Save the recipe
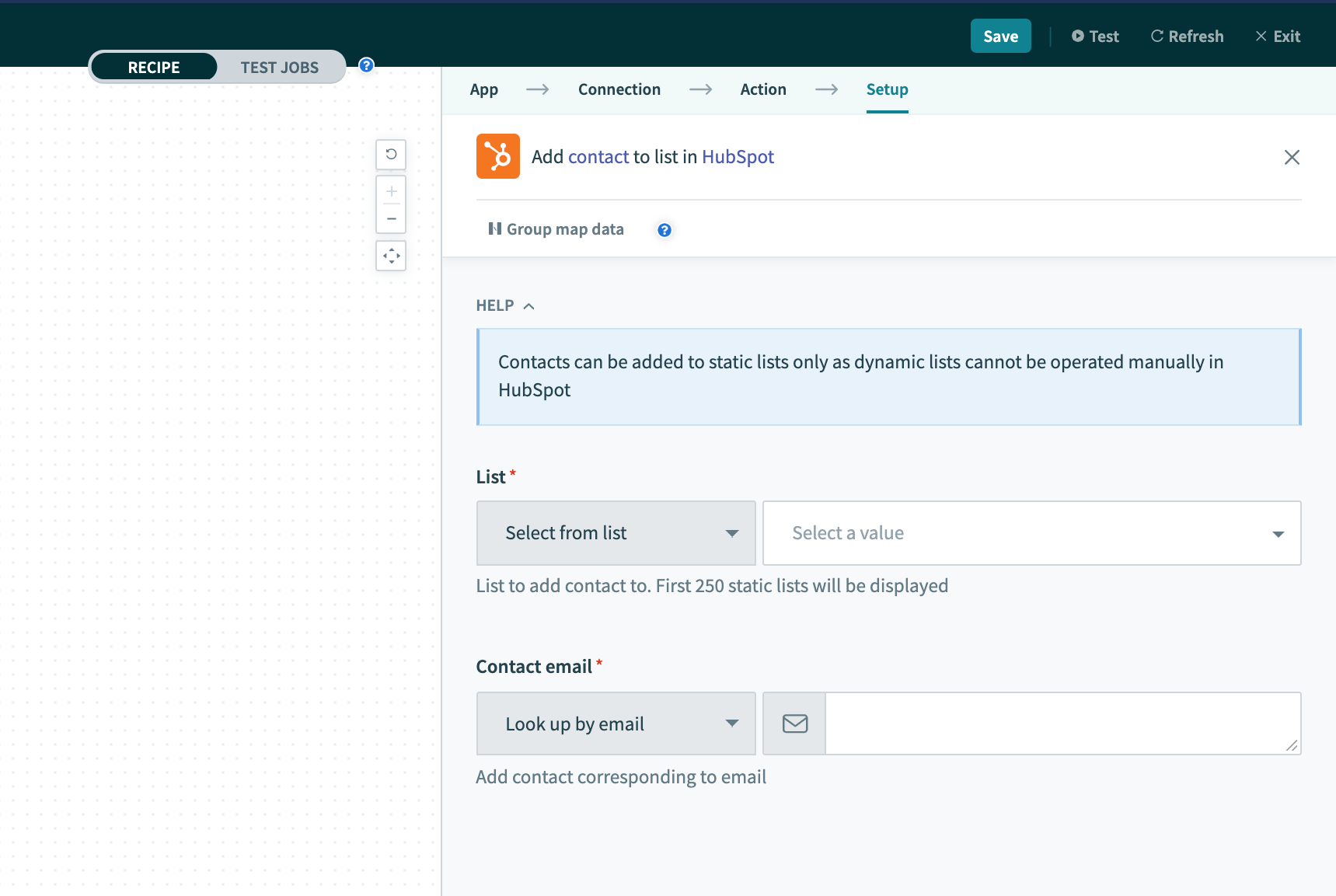The width and height of the screenshot is (1336, 896). [1001, 36]
